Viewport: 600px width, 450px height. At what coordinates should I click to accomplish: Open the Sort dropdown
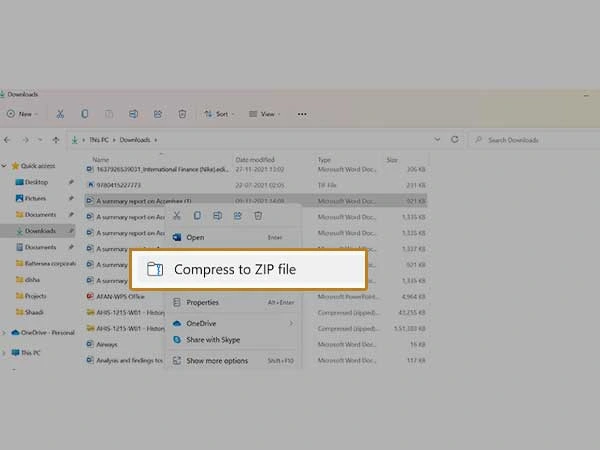[219, 114]
